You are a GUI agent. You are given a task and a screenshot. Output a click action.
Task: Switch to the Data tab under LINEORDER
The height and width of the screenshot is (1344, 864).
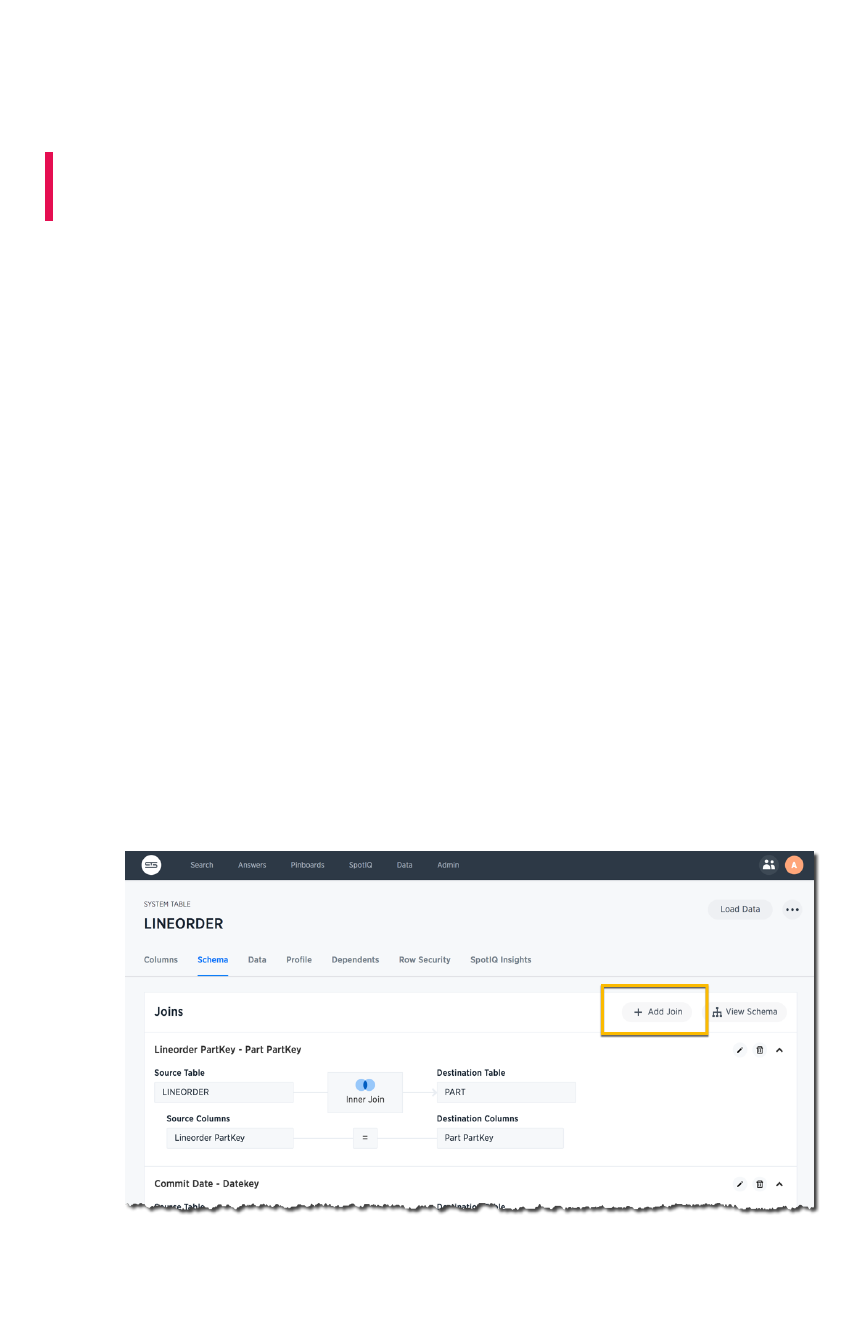pos(257,959)
